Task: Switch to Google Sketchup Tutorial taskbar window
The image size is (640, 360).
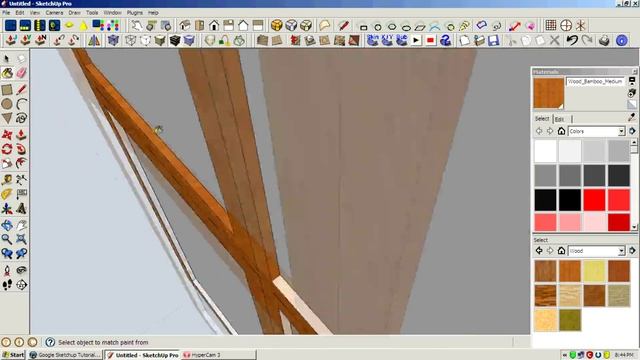Action: [x=65, y=355]
